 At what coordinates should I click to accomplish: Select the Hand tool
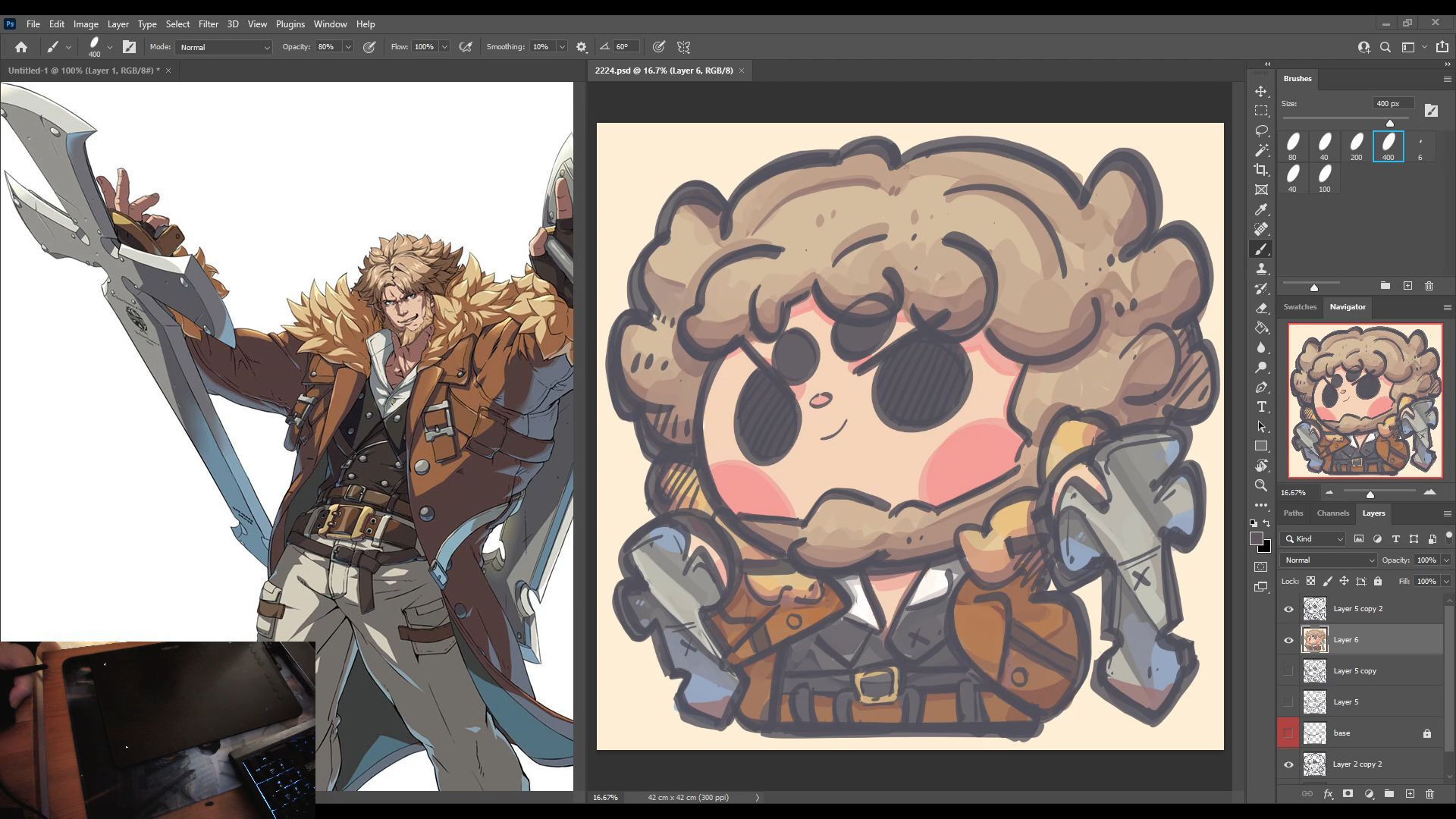pos(1261,466)
